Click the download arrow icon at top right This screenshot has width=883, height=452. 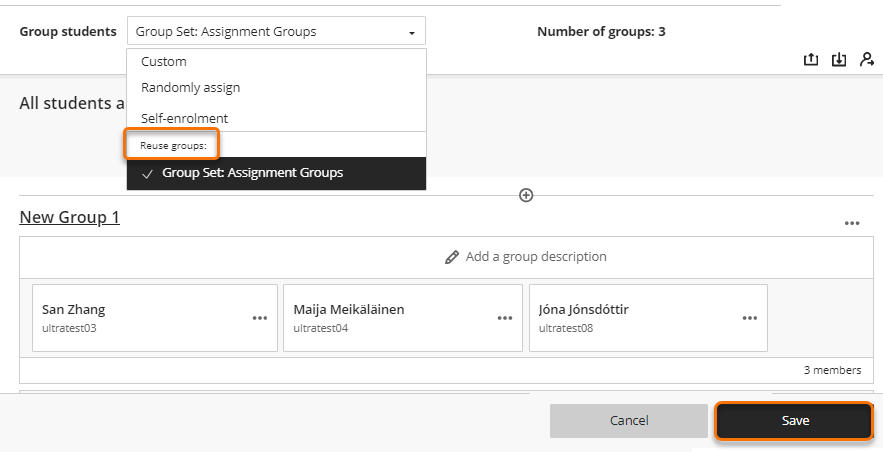pyautogui.click(x=839, y=60)
